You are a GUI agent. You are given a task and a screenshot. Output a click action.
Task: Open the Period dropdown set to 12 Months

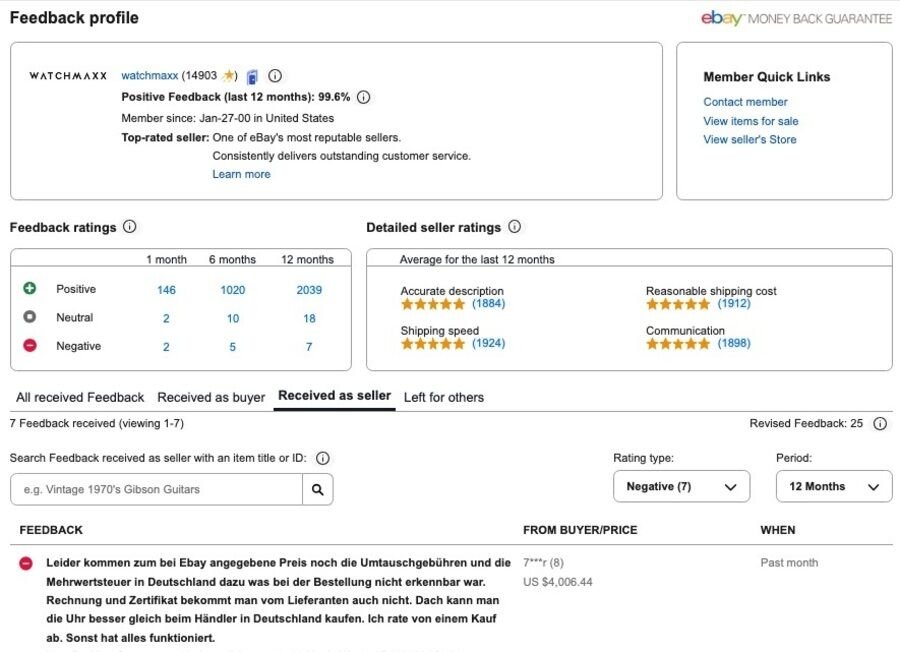(x=834, y=486)
